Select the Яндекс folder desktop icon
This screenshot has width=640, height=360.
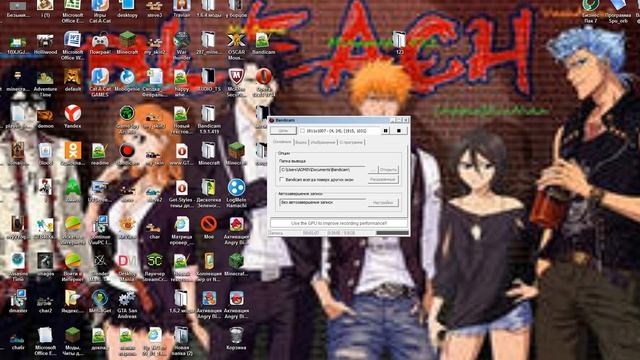click(x=73, y=302)
